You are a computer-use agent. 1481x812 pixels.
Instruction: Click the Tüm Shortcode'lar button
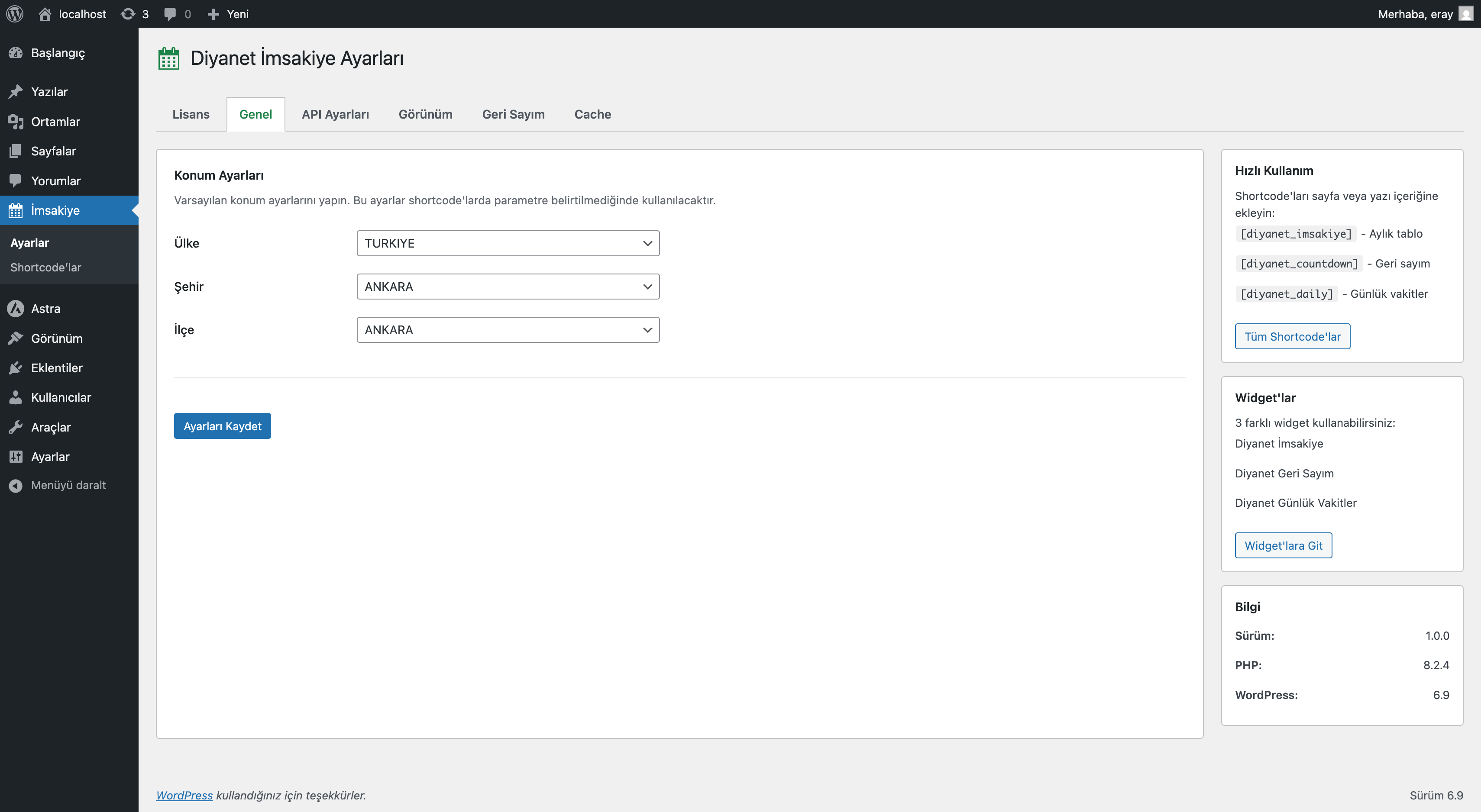pyautogui.click(x=1293, y=336)
